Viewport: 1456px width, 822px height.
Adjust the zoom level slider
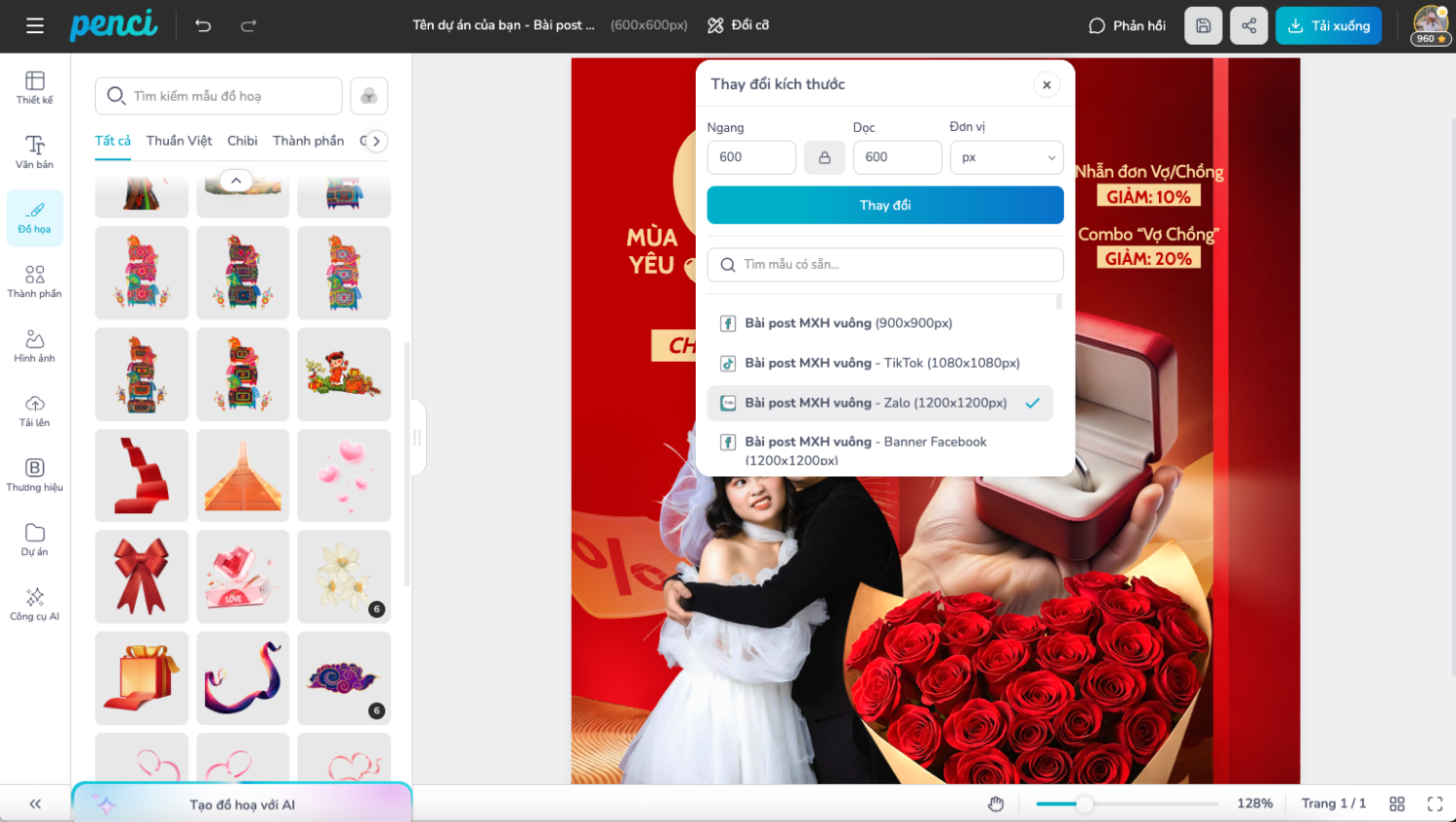(x=1084, y=804)
